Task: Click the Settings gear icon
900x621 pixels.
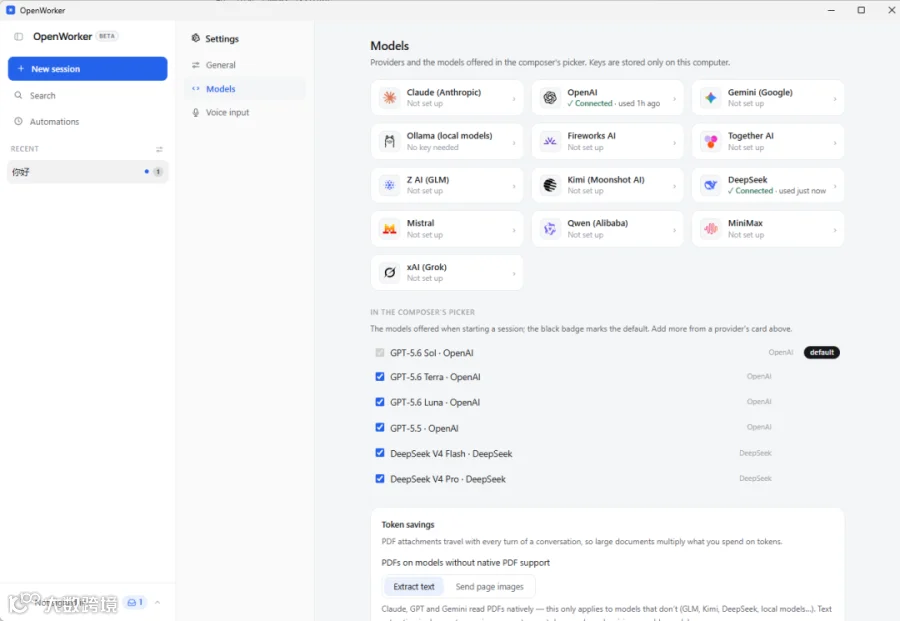Action: (196, 38)
